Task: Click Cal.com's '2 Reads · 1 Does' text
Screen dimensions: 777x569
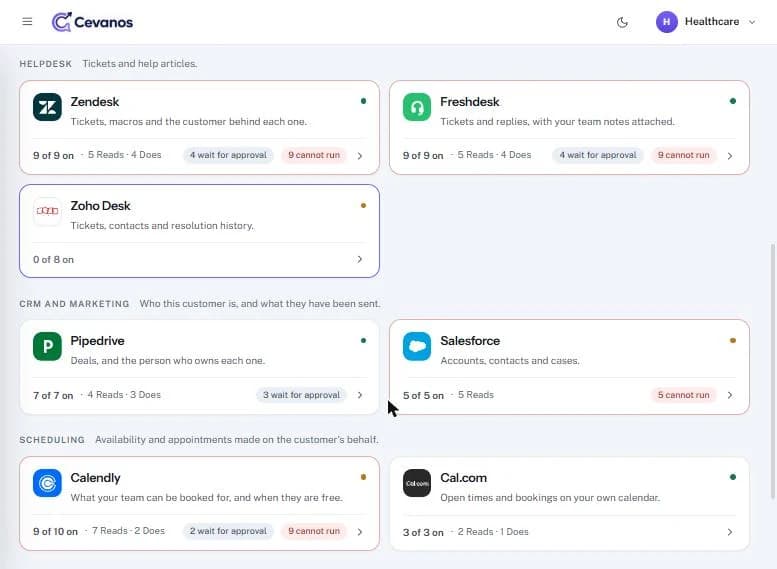Action: [x=493, y=532]
